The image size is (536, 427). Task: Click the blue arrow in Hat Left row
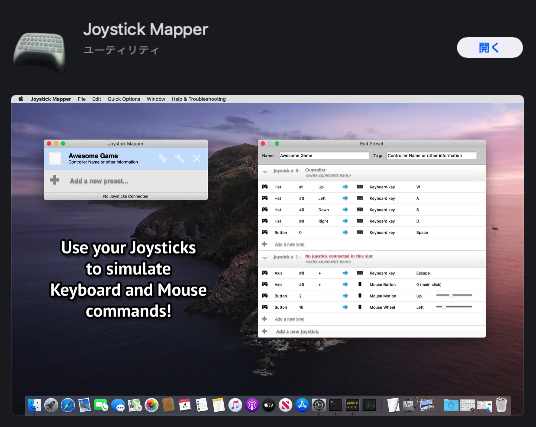[x=345, y=198]
